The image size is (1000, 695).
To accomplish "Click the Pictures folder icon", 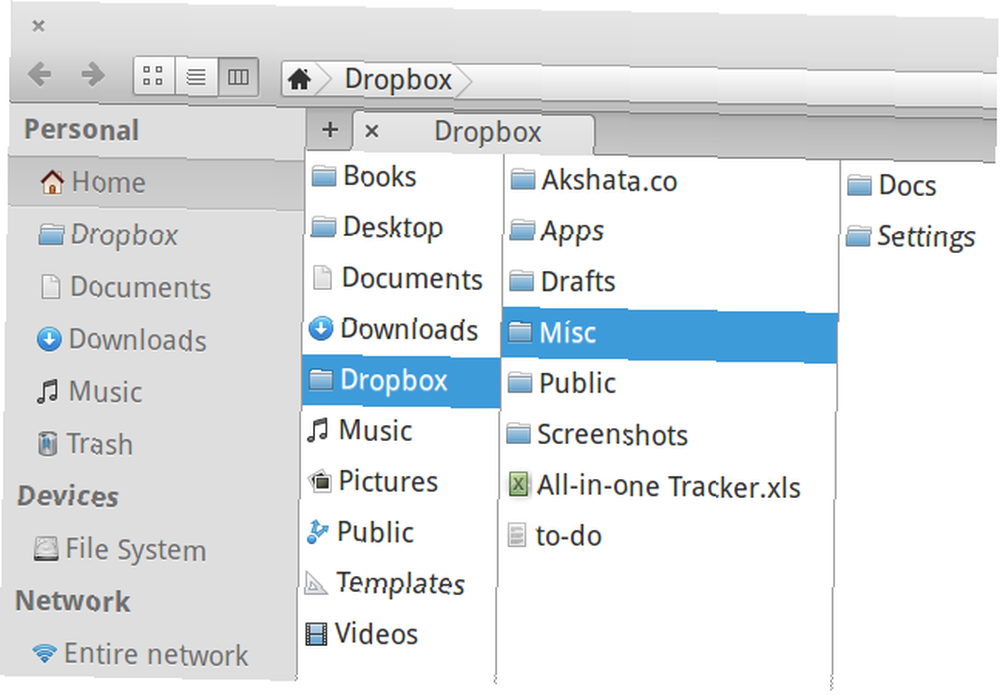I will point(320,481).
